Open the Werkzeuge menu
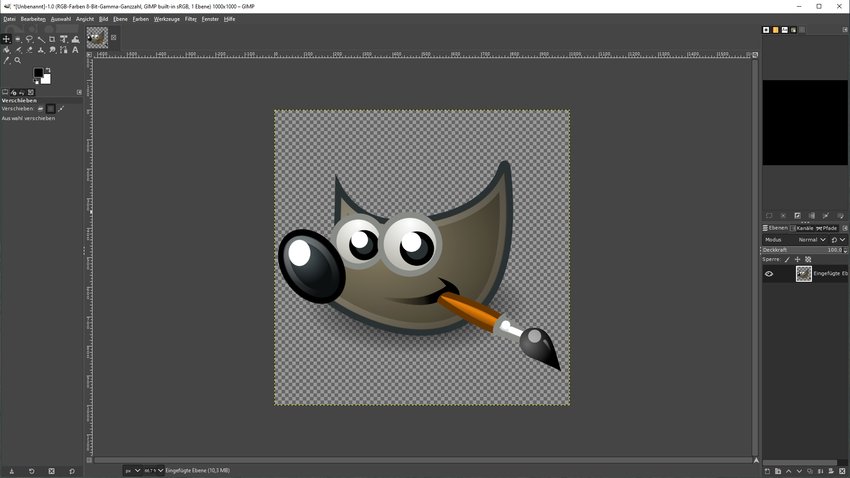This screenshot has height=478, width=850. click(166, 19)
